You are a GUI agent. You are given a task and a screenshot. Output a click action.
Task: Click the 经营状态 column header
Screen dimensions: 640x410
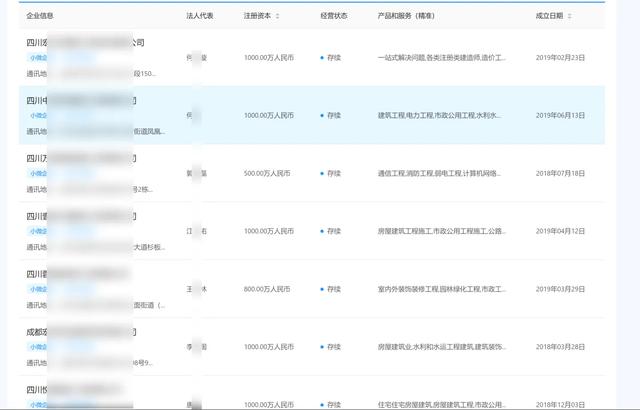(334, 16)
